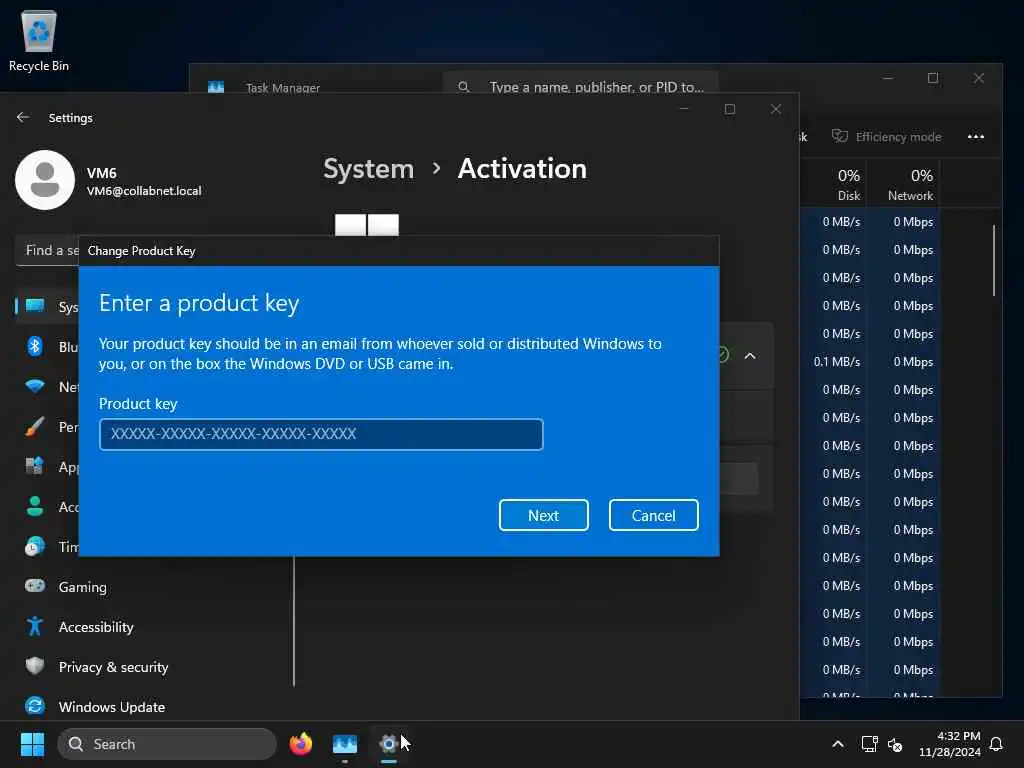Click Find a setting search box
The image size is (1024, 768).
tap(46, 251)
